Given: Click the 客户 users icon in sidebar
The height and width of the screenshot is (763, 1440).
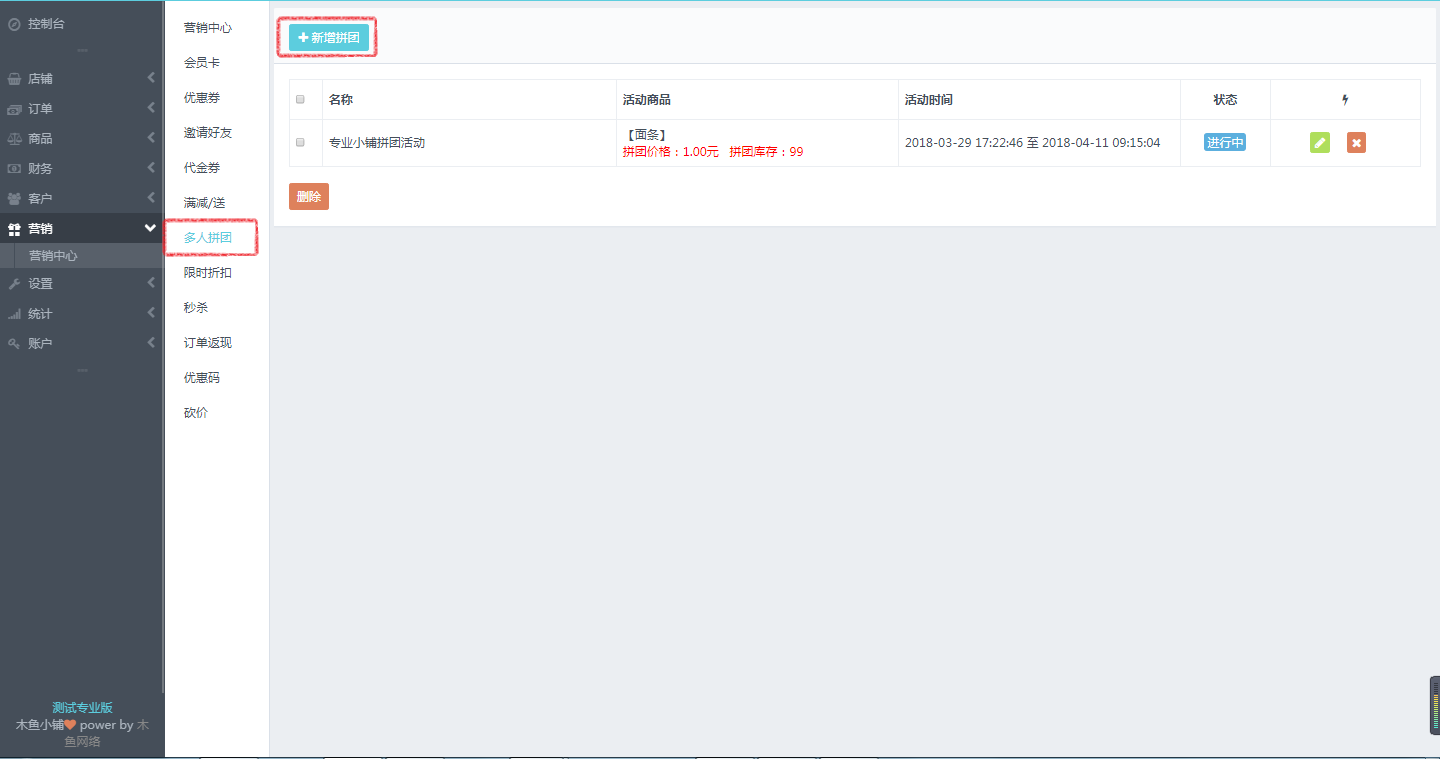Looking at the screenshot, I should click(x=14, y=199).
